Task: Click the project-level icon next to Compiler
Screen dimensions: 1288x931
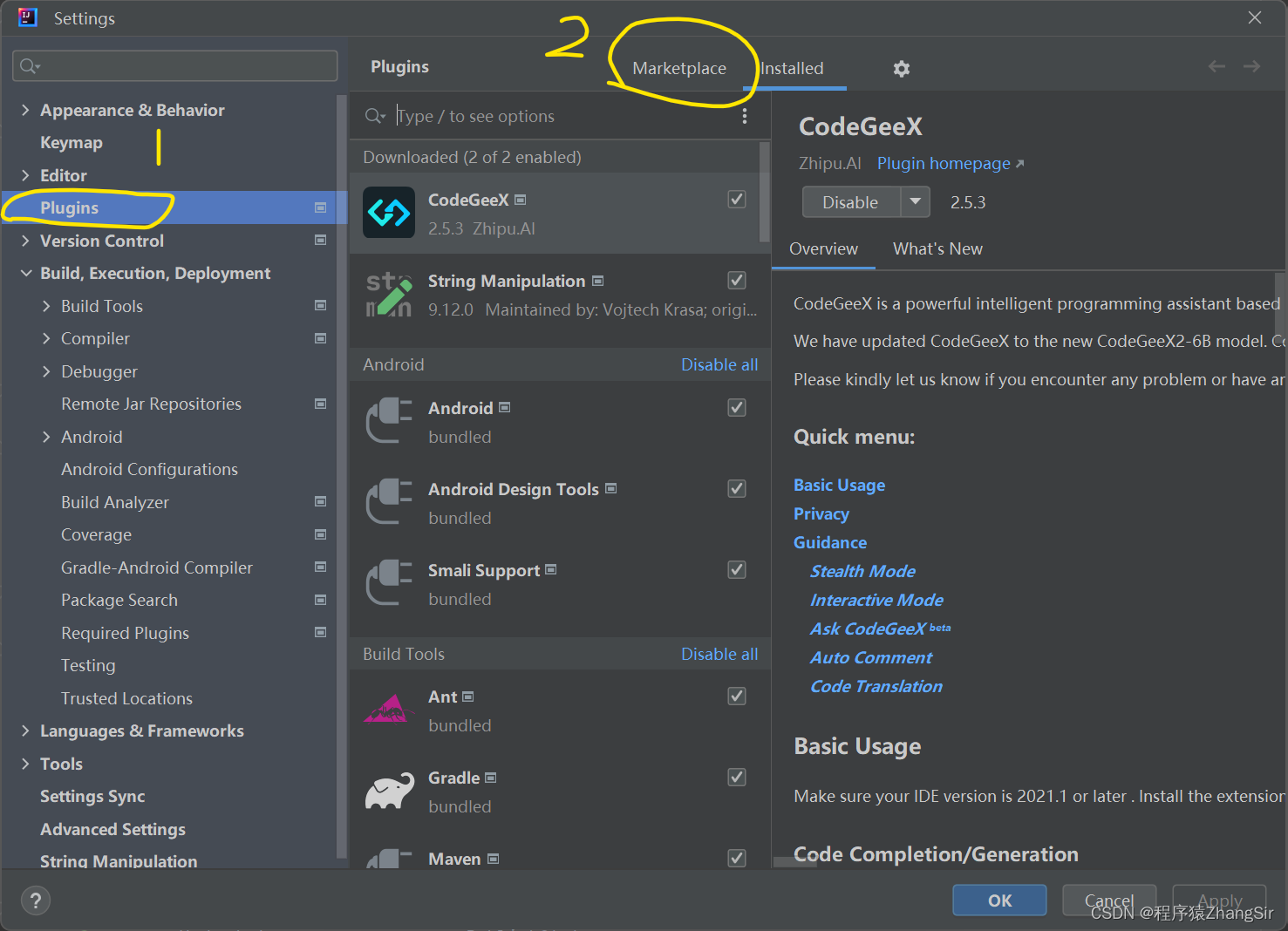Action: pos(320,338)
